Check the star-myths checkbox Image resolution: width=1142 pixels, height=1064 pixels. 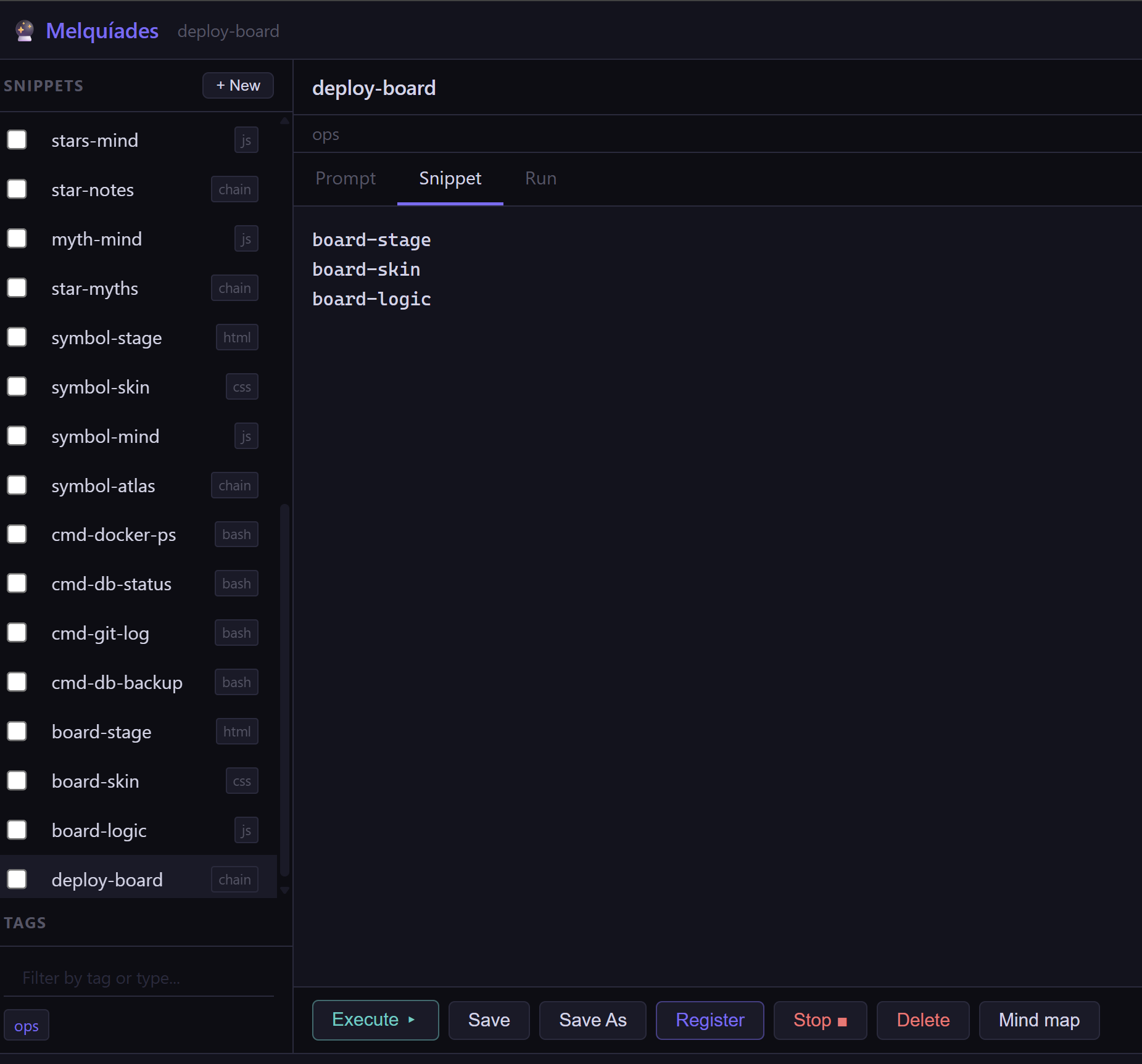17,288
